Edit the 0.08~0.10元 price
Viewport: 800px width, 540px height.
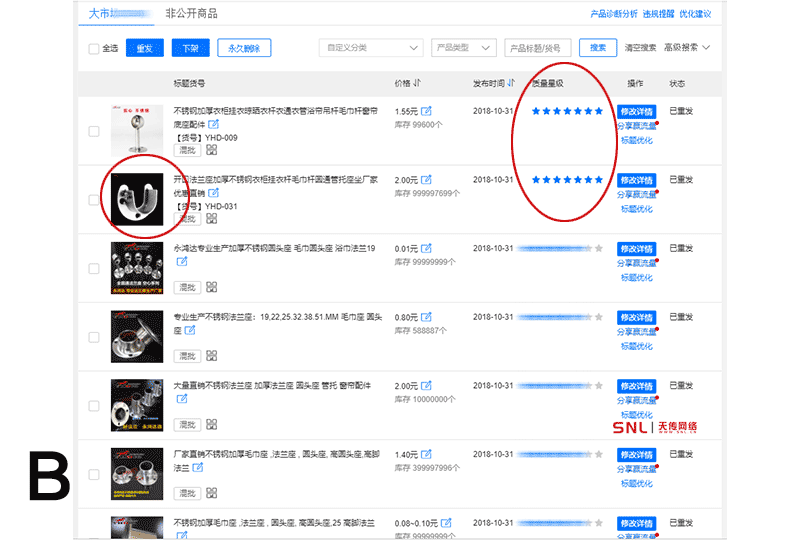[446, 523]
